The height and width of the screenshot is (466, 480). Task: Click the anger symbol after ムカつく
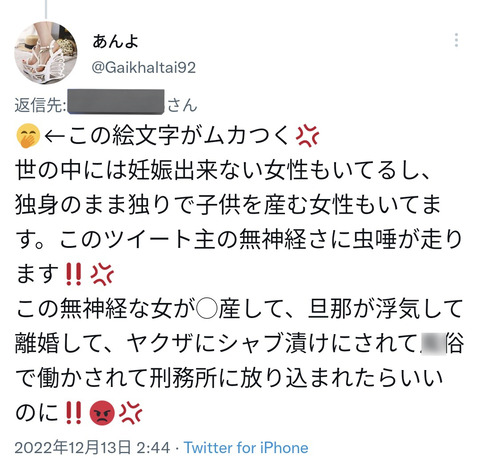pos(307,136)
